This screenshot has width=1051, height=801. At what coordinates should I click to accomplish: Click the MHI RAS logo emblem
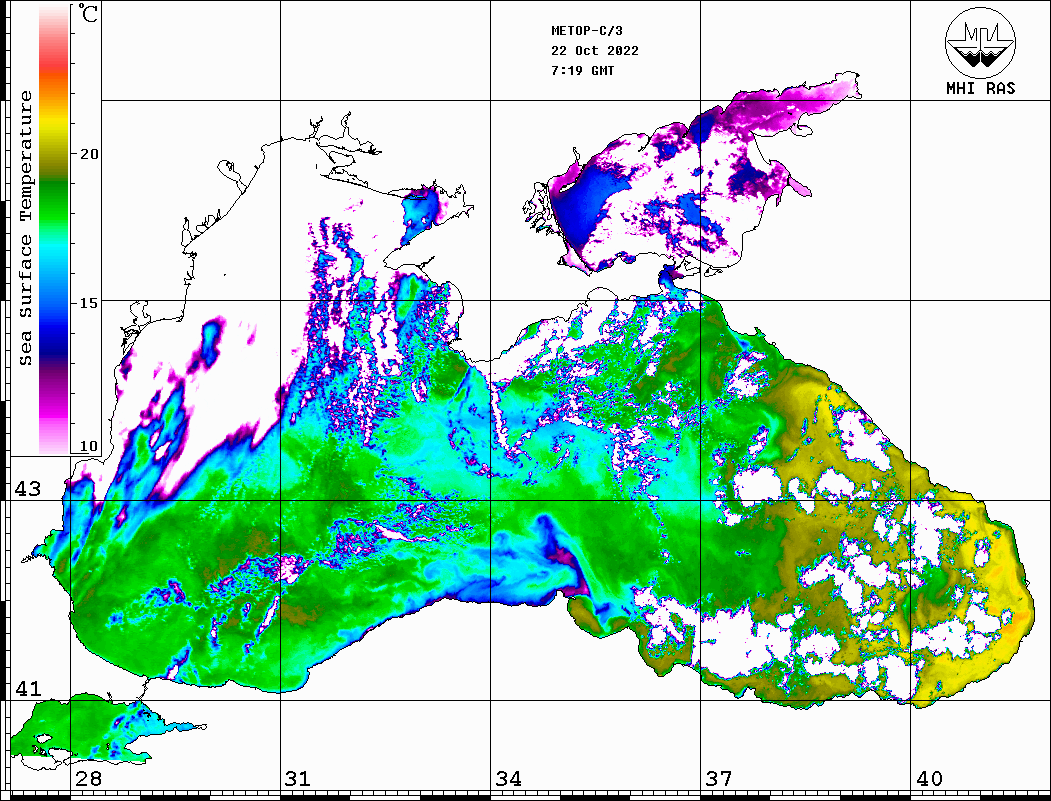click(980, 42)
